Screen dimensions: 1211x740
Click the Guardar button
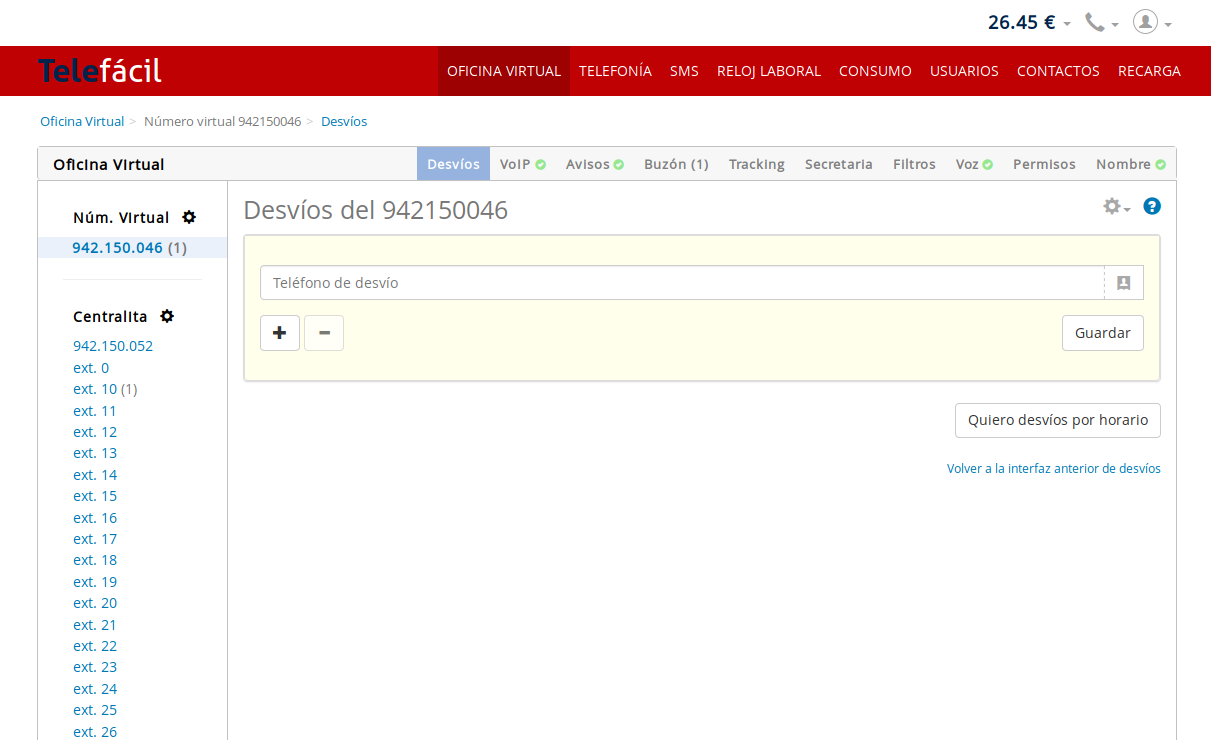[x=1102, y=333]
